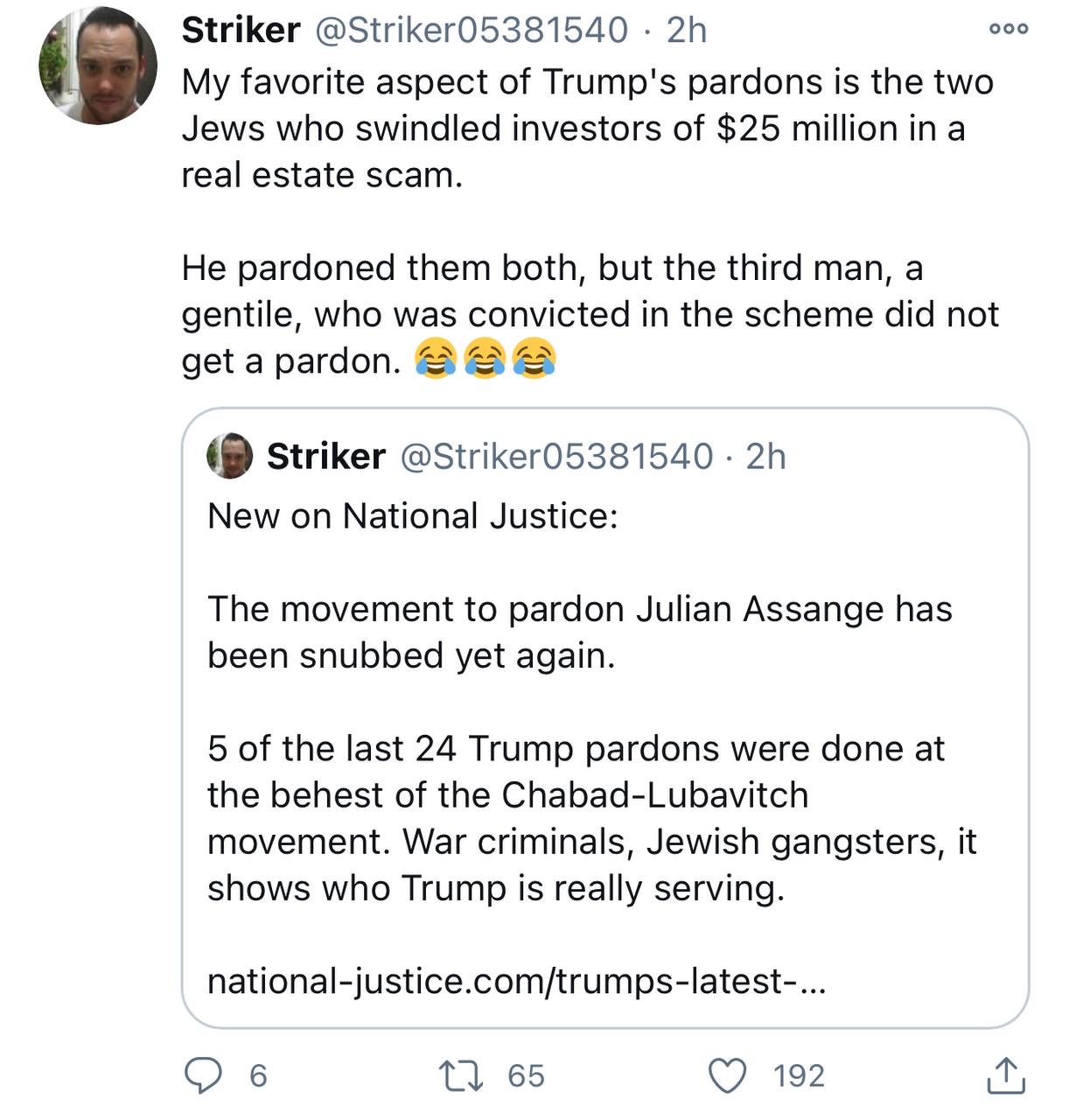Click the top @Striker05381540 handle

[471, 31]
